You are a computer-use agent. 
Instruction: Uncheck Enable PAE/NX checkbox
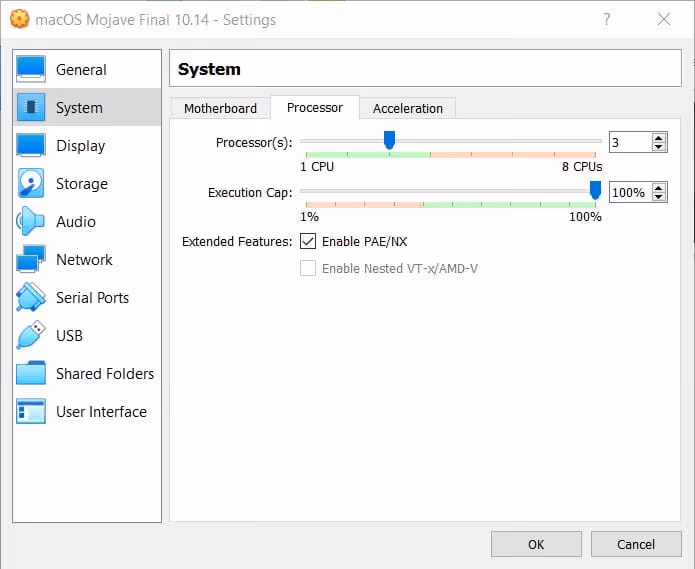(308, 241)
